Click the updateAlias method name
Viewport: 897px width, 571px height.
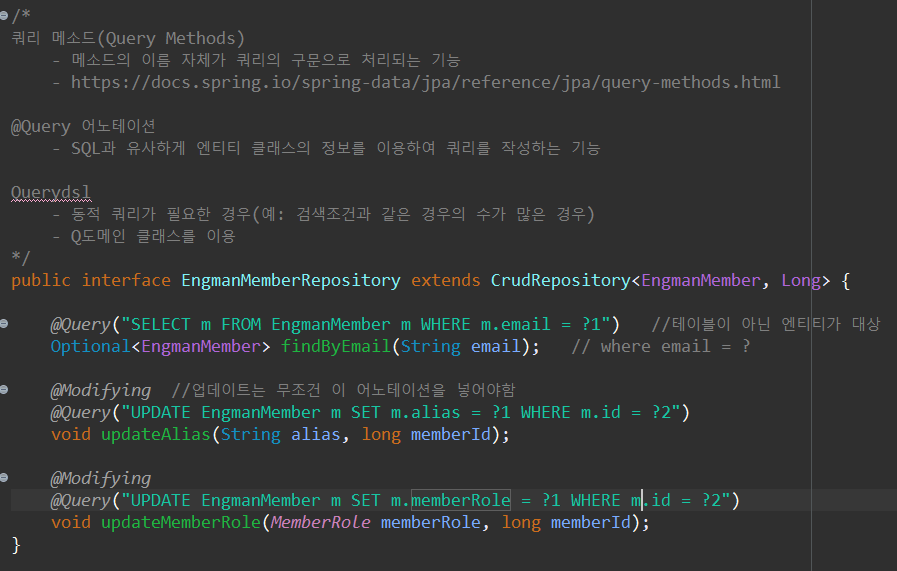[x=156, y=434]
